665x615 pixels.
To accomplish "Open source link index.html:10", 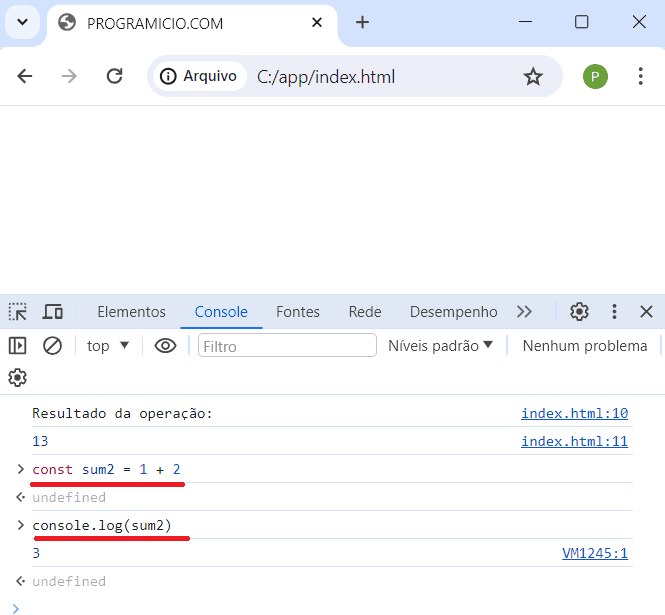I will pyautogui.click(x=574, y=413).
